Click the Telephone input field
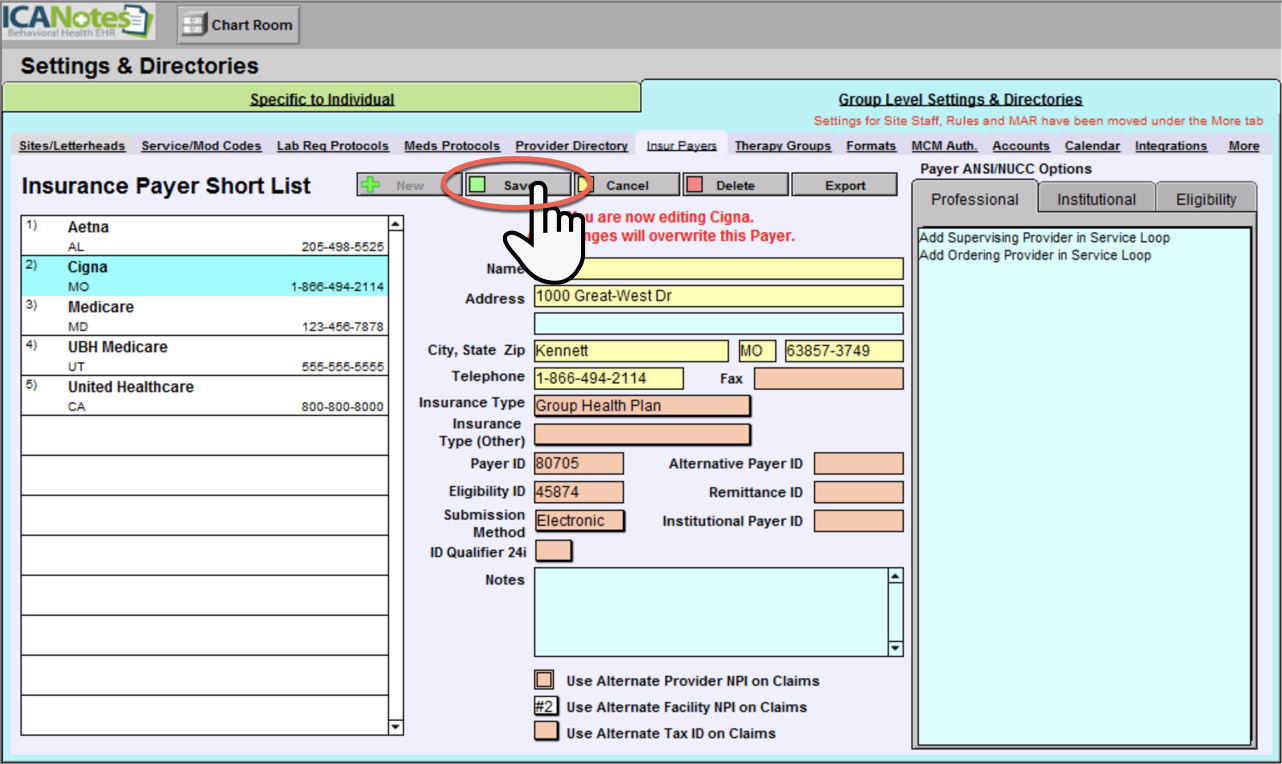The image size is (1282, 764). pos(608,378)
